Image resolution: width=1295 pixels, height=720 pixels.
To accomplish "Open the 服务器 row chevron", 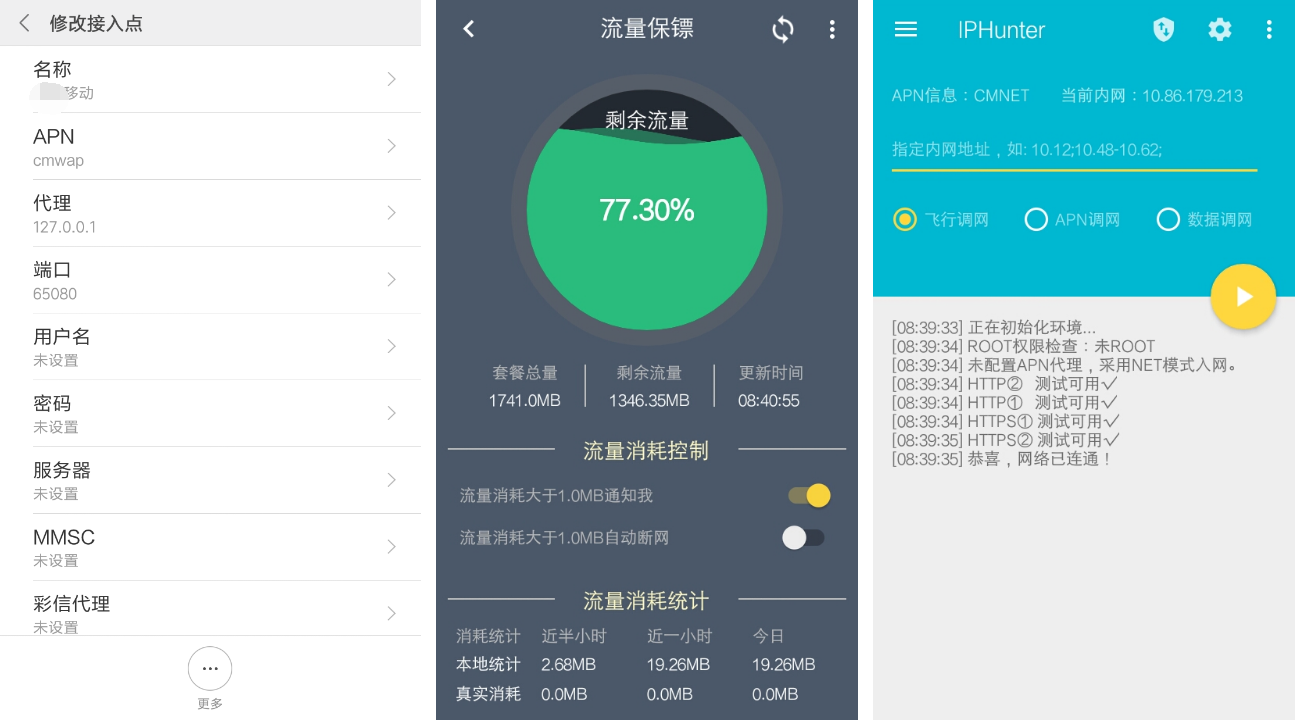I will (392, 480).
